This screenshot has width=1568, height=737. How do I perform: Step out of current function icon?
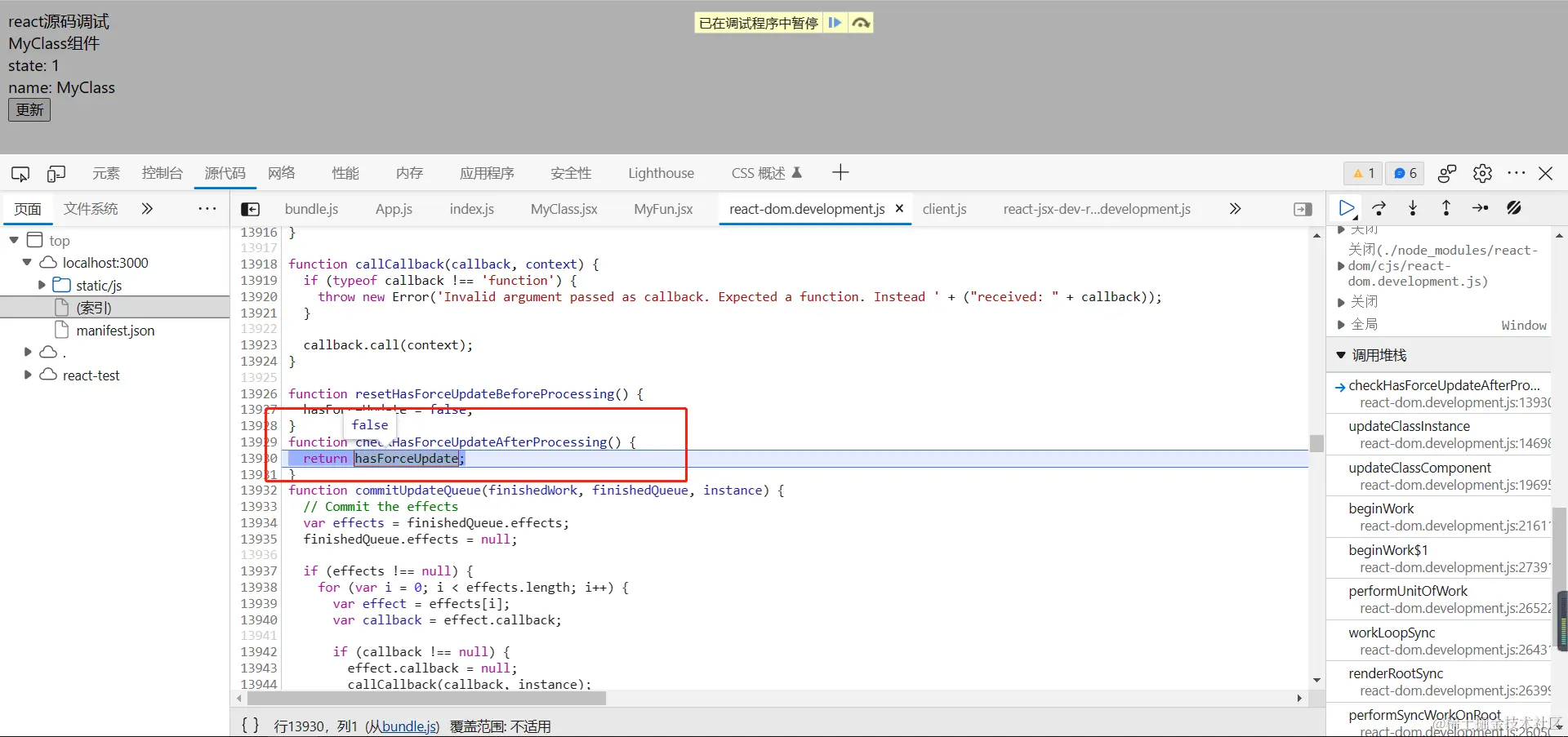point(1446,208)
